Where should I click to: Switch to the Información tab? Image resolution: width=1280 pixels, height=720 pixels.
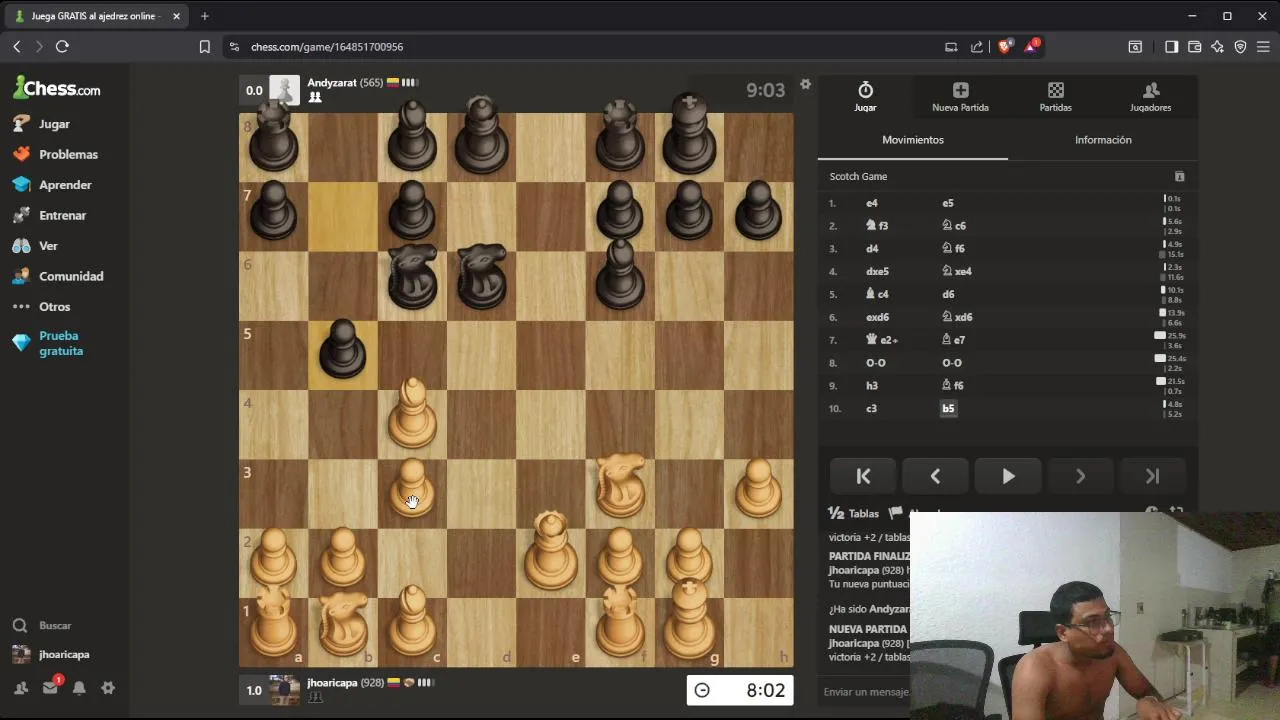click(1103, 140)
